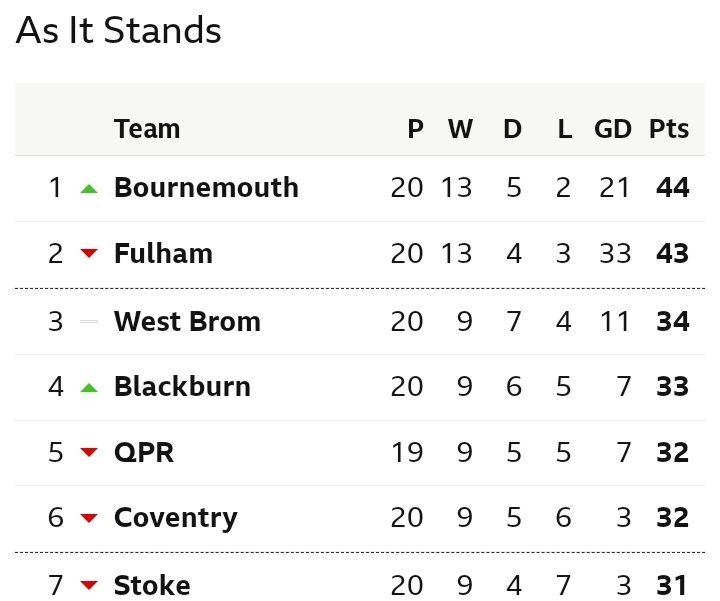This screenshot has height=601, width=720.
Task: Select the Stoke team name
Action: [152, 585]
